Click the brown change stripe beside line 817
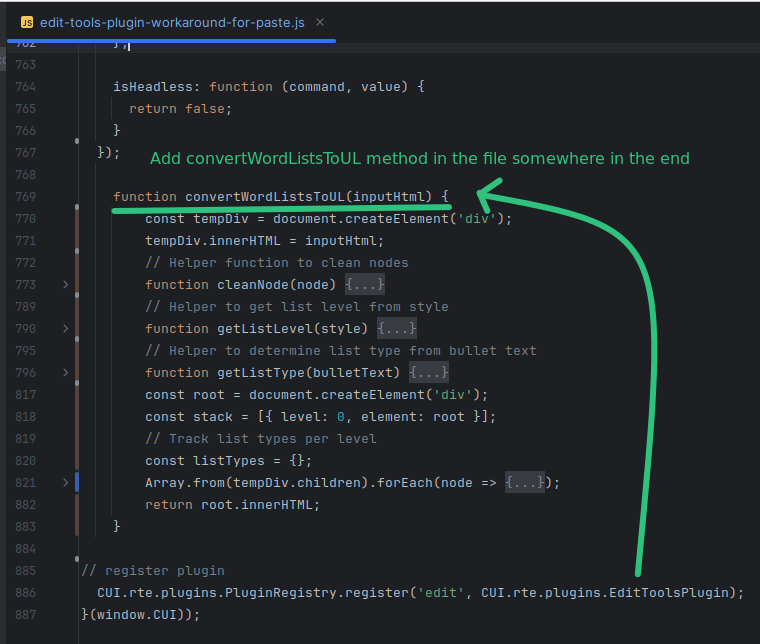The height and width of the screenshot is (644, 760). point(77,395)
